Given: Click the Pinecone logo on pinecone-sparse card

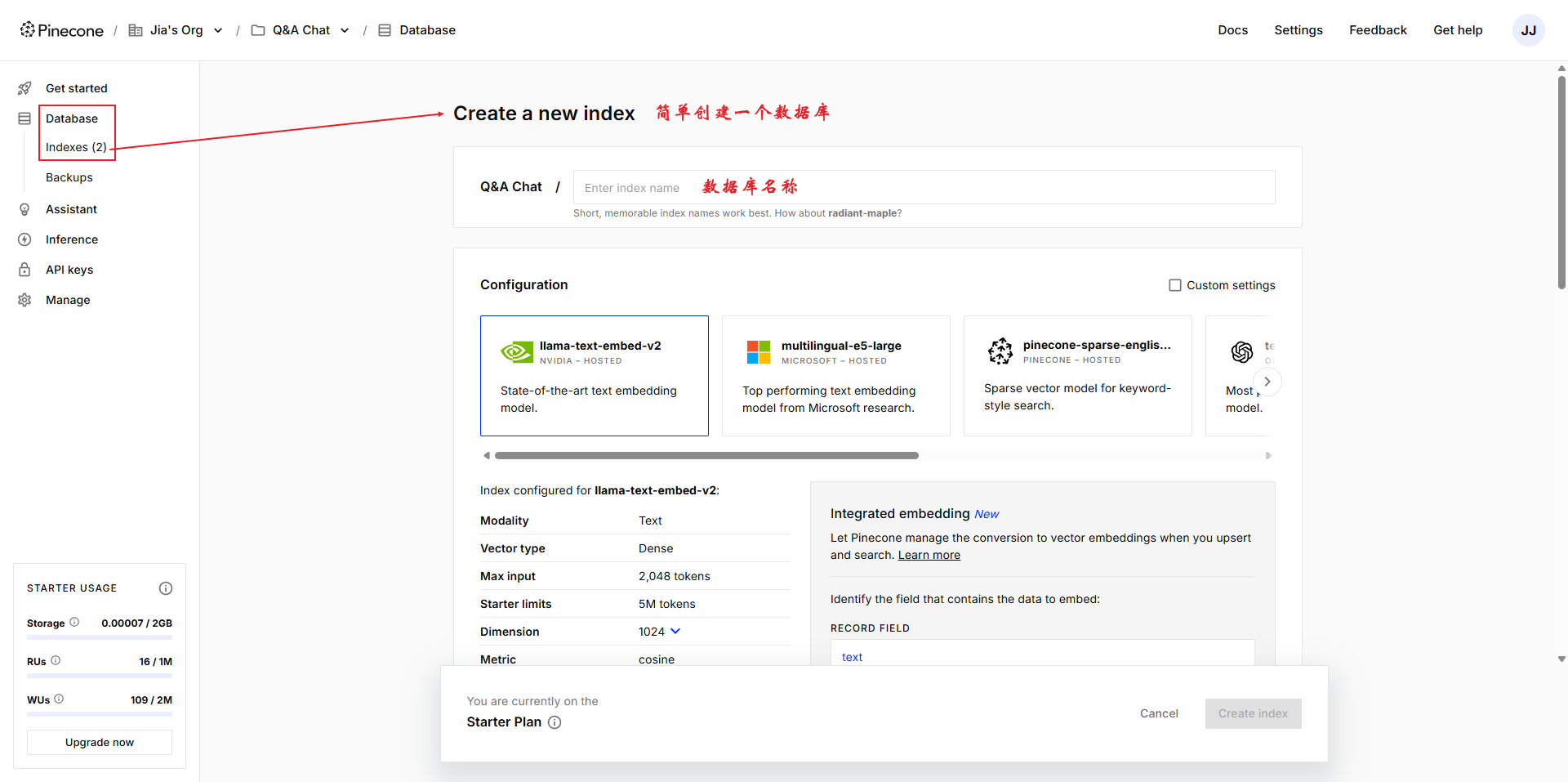Looking at the screenshot, I should pos(1000,351).
